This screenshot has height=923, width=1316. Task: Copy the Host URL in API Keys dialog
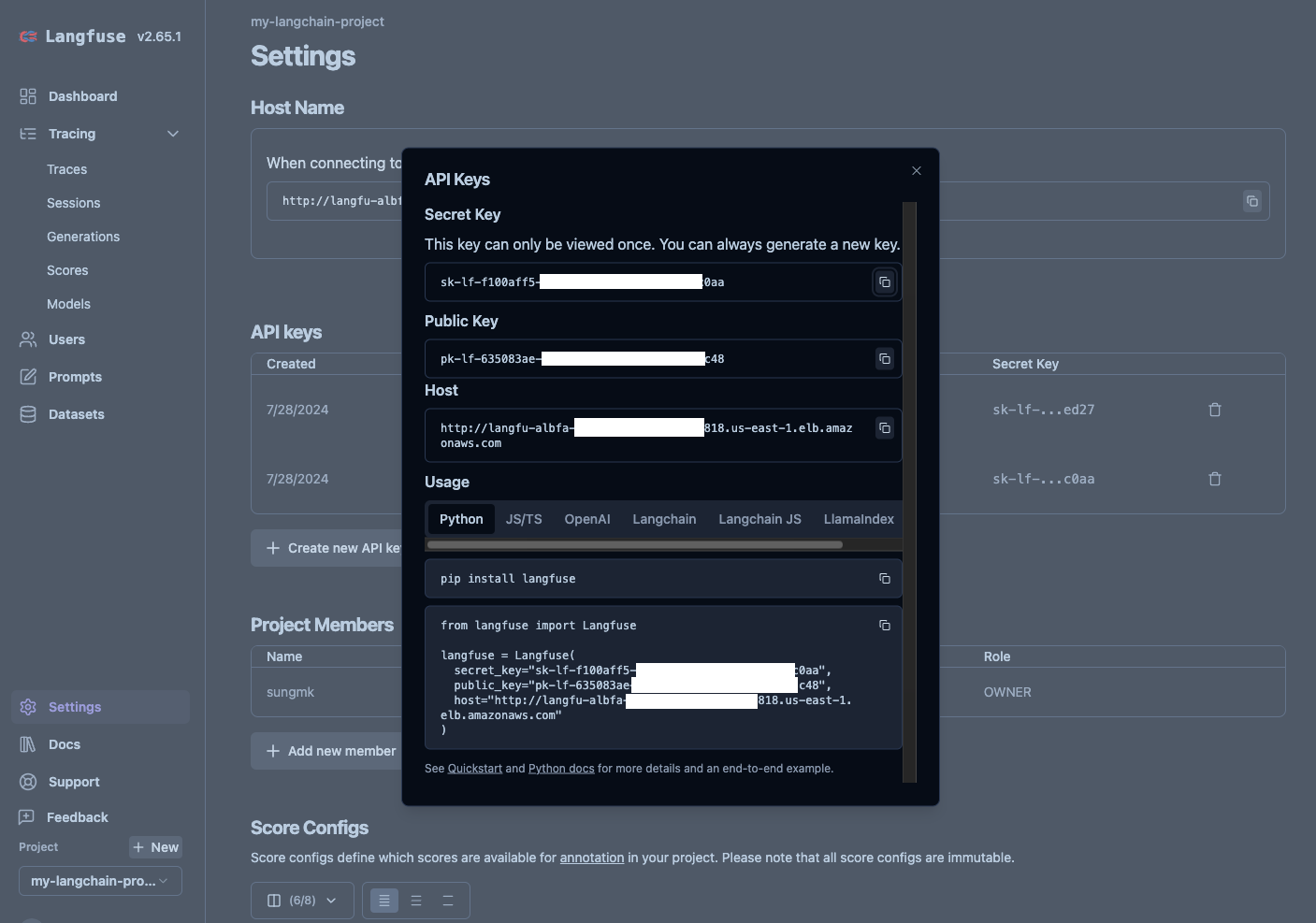884,428
